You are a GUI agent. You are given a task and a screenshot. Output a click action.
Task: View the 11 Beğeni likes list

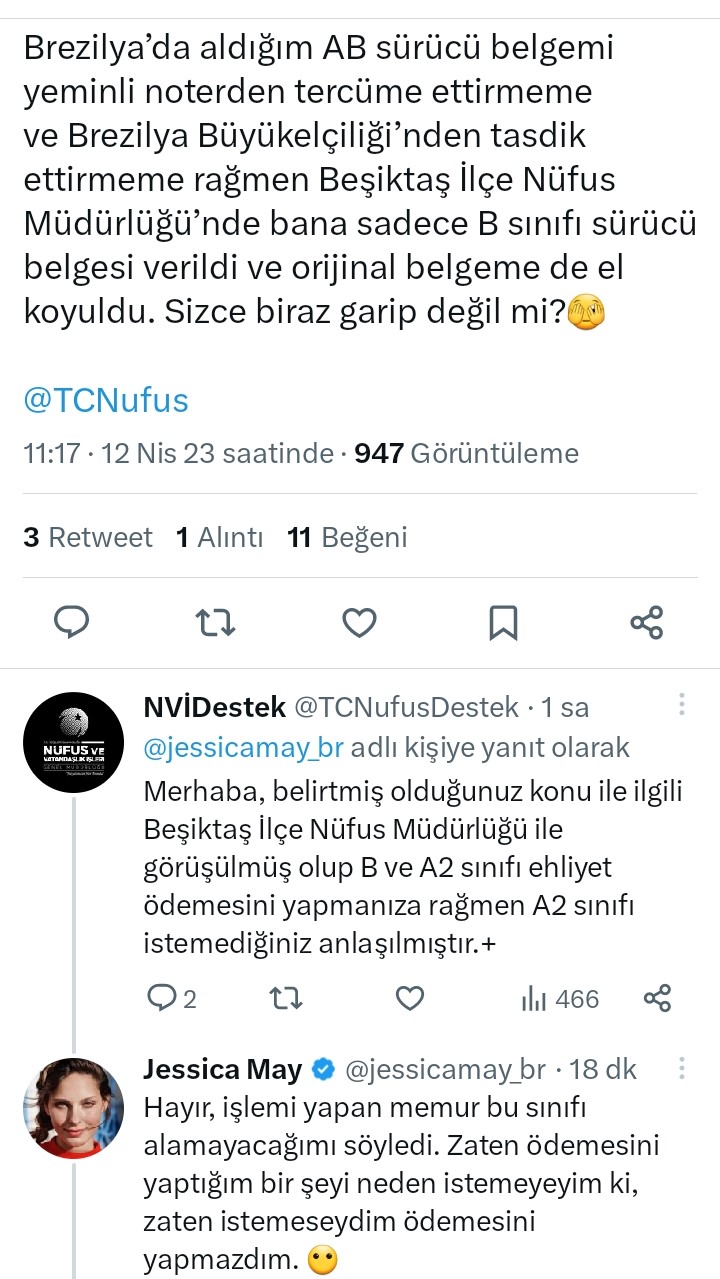(347, 537)
